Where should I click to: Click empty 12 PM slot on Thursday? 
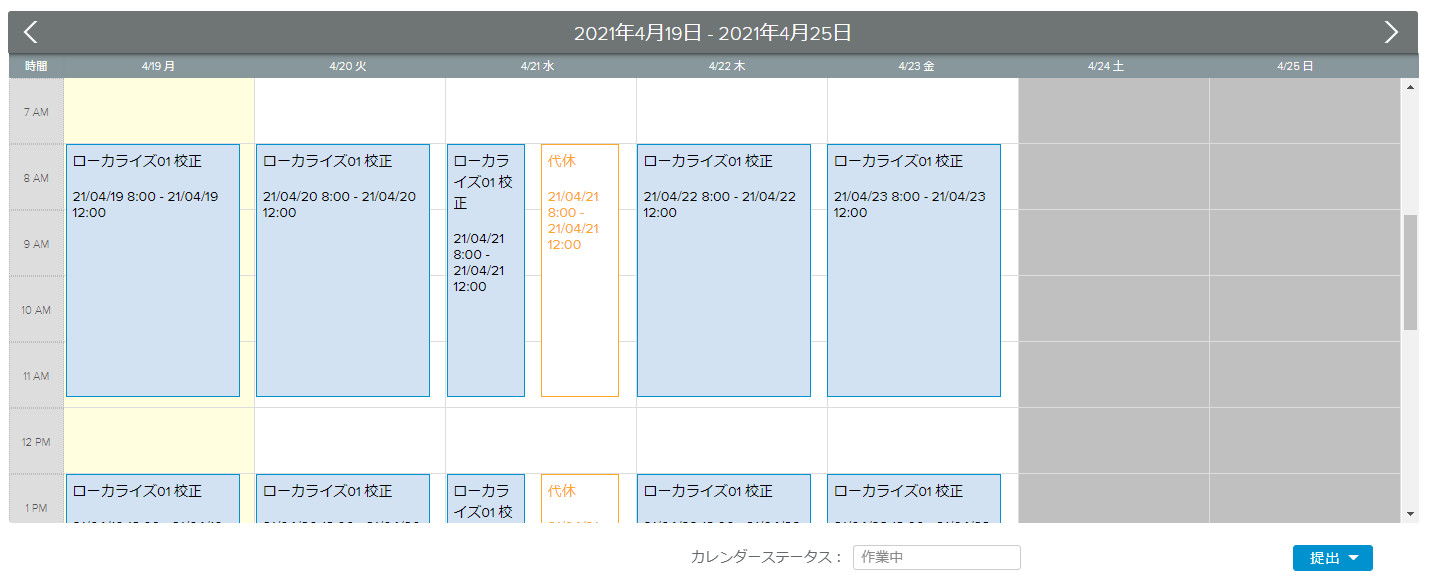point(731,440)
